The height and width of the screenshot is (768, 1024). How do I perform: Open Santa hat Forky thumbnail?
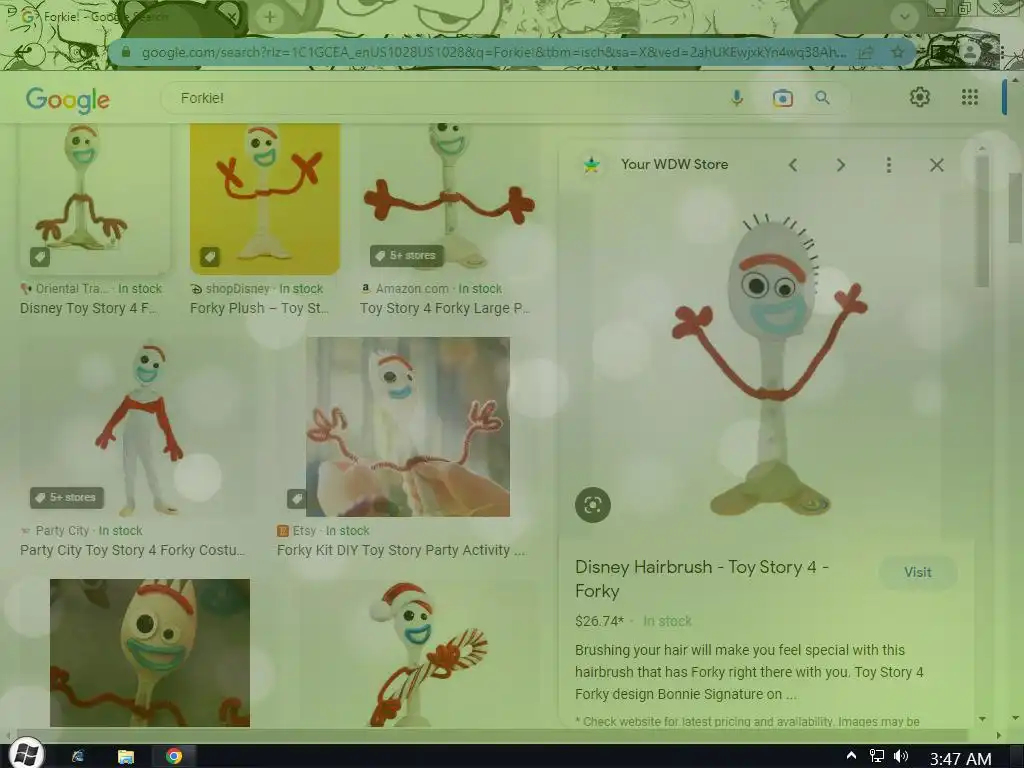pos(421,652)
